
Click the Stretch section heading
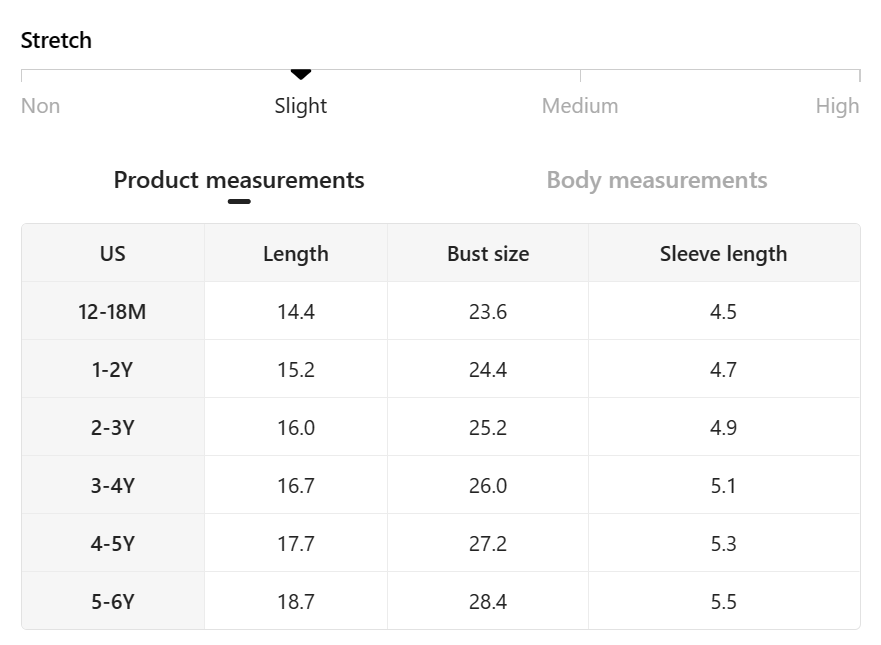tap(56, 41)
